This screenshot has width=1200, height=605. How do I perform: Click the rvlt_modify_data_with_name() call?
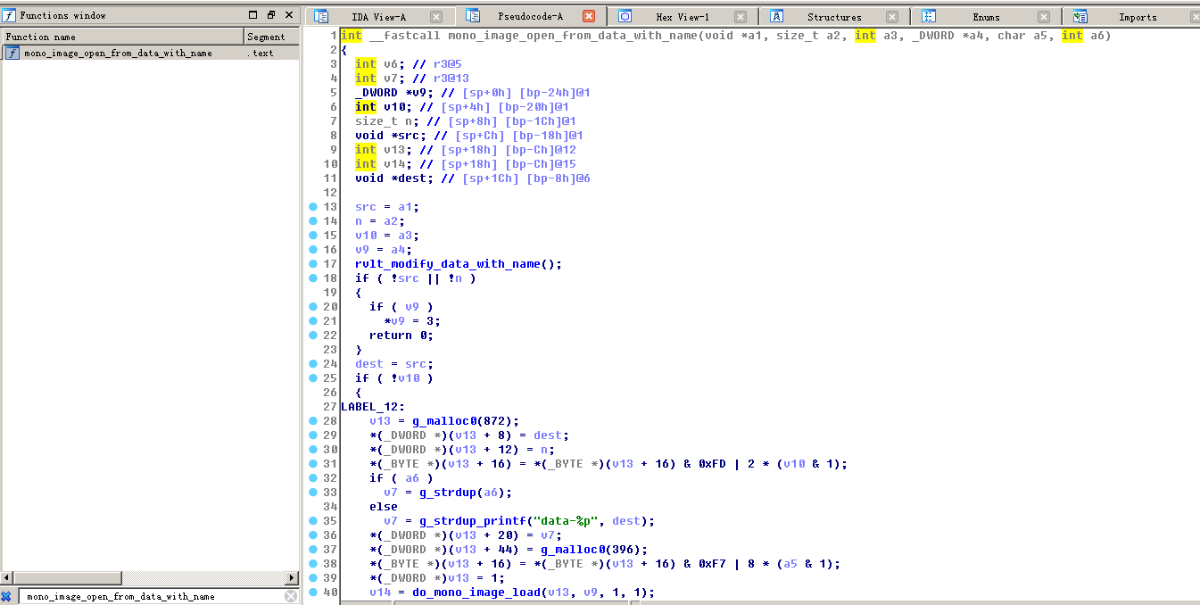pos(458,264)
